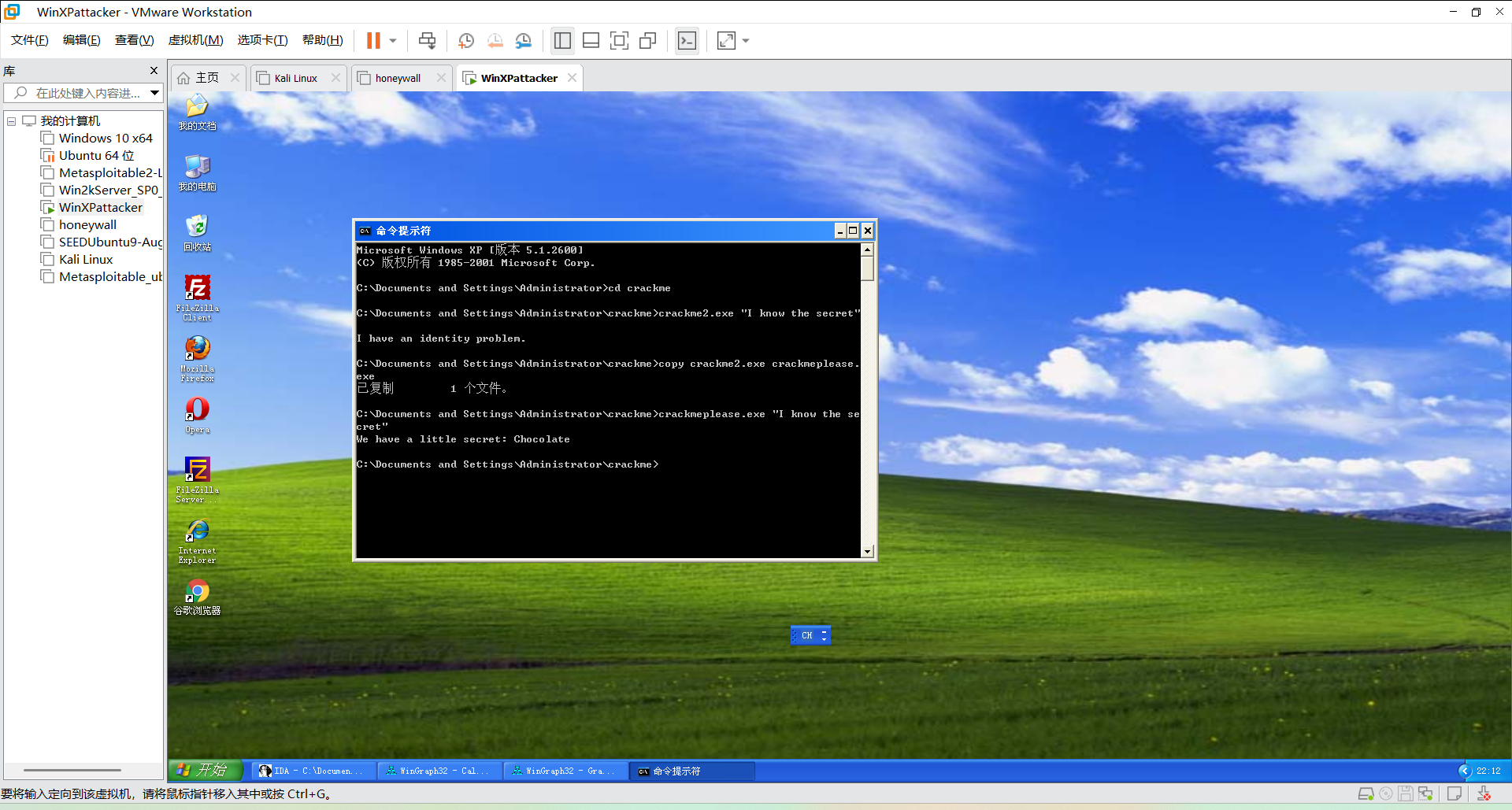Select the 谷歌浏览器 Chrome desktop icon
The width and height of the screenshot is (1512, 810).
tap(197, 597)
